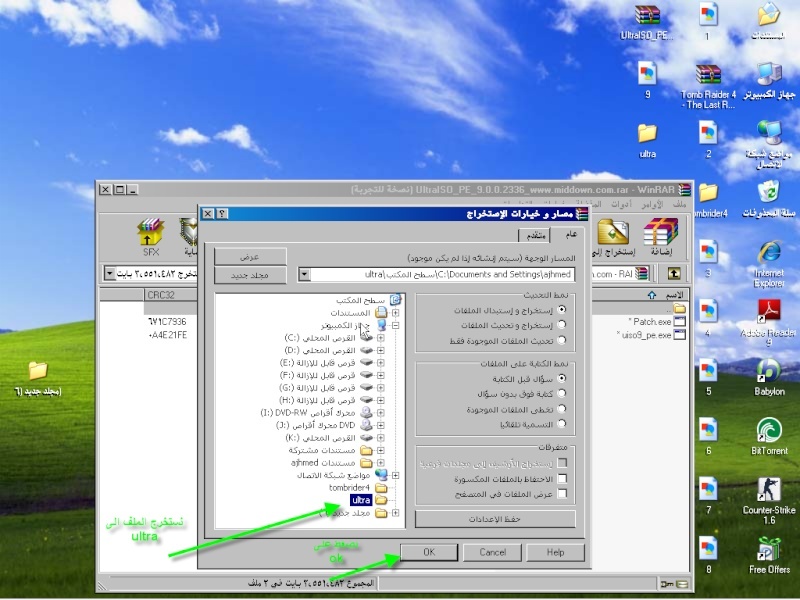Image resolution: width=800 pixels, height=600 pixels.
Task: Click the Help button in the dialog
Action: tap(555, 552)
